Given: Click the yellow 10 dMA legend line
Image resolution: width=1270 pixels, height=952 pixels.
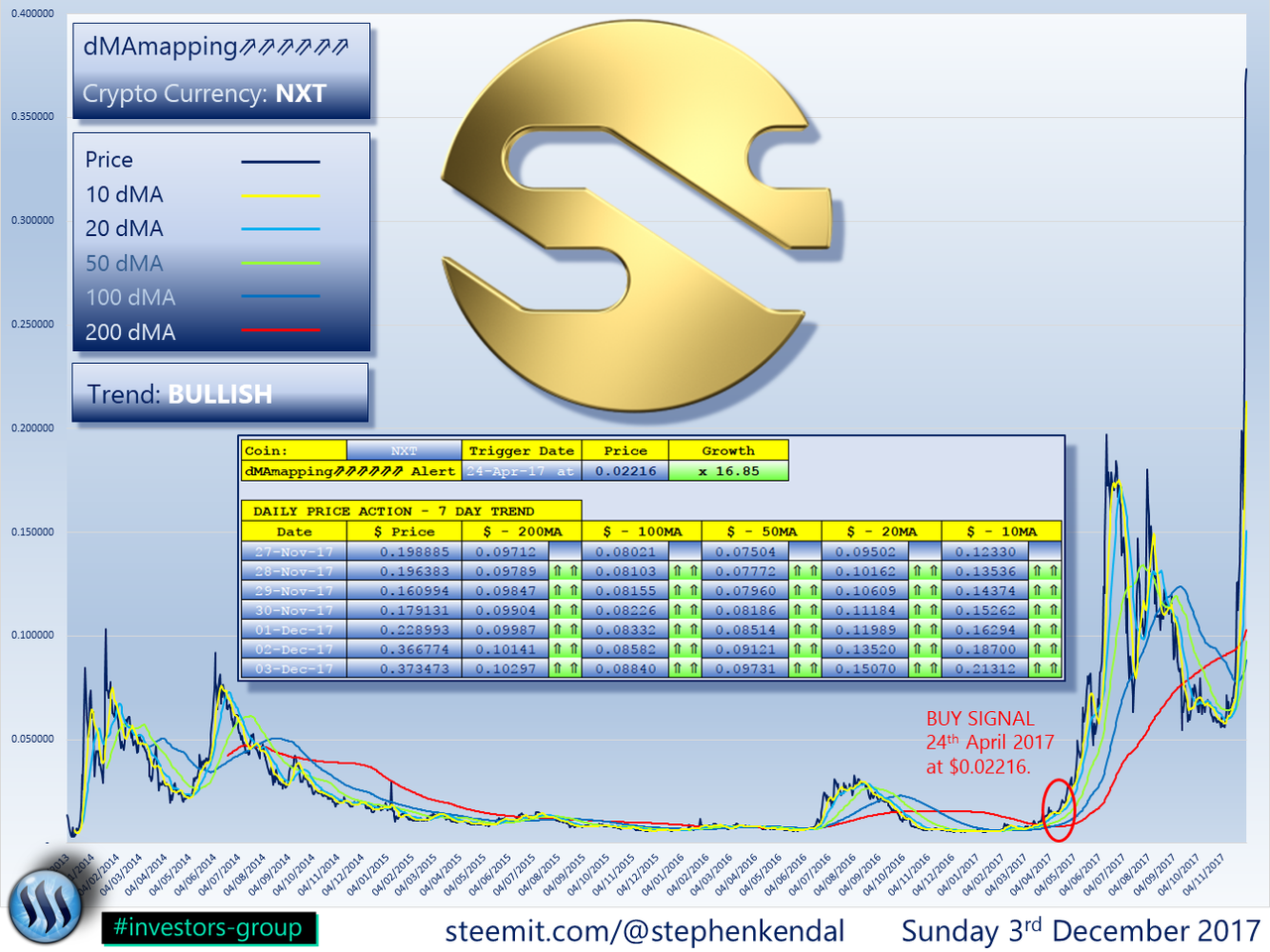Looking at the screenshot, I should click(281, 195).
